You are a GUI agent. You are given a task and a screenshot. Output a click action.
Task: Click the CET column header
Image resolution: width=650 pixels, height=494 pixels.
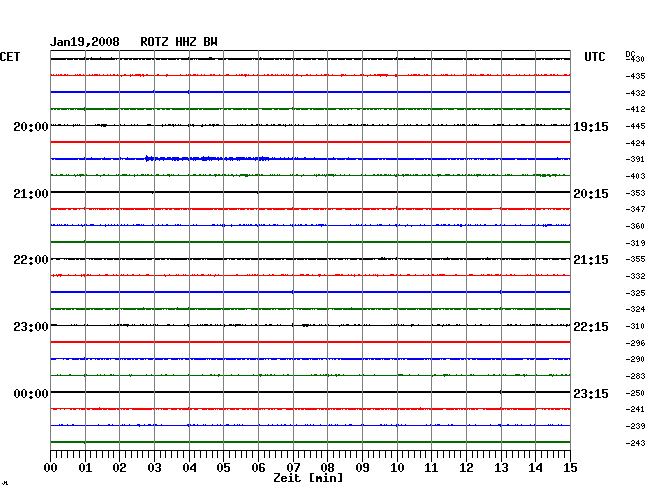coord(10,57)
